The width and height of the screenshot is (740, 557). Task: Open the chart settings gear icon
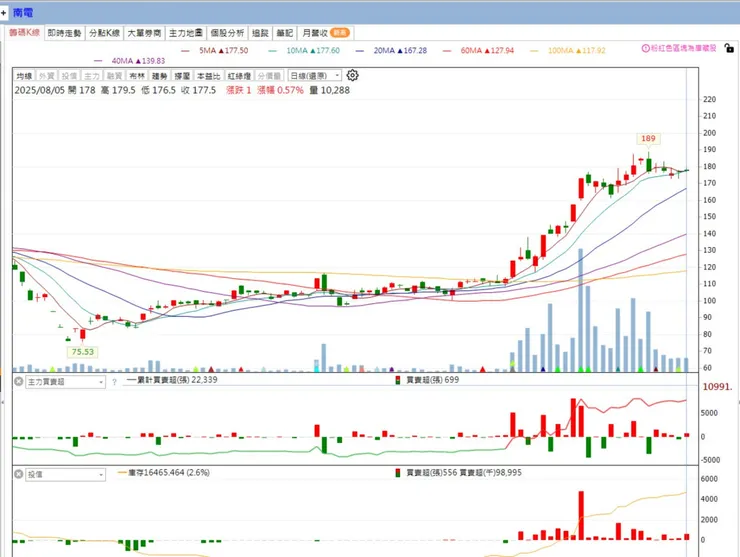click(352, 76)
